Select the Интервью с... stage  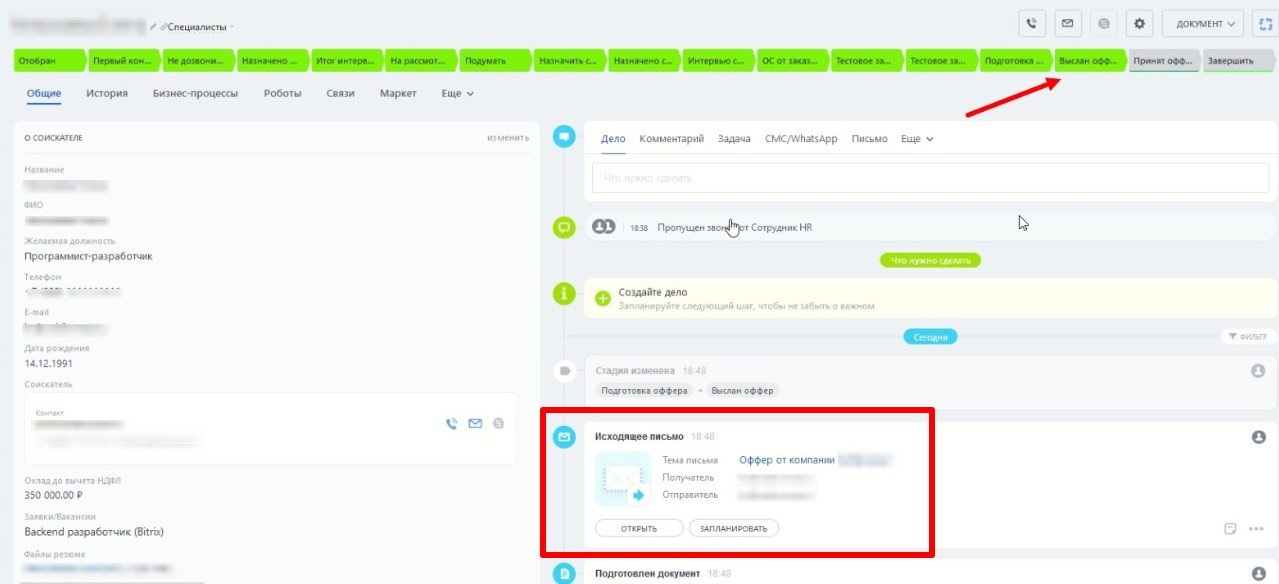point(717,61)
